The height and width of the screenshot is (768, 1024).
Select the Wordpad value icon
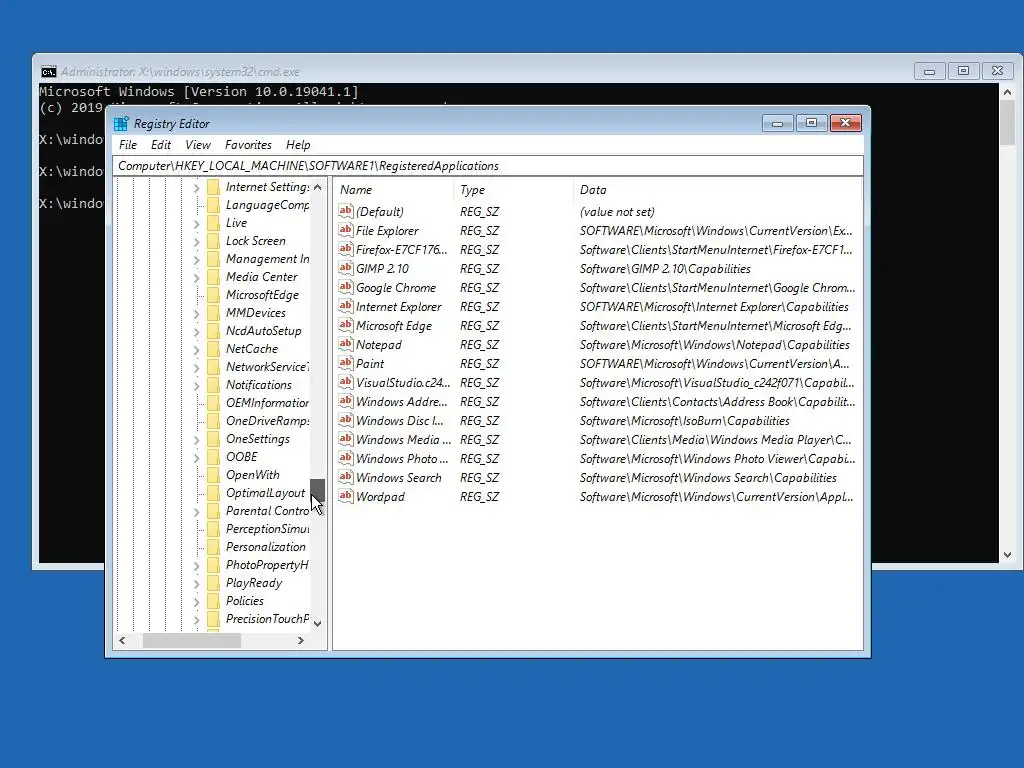[345, 495]
